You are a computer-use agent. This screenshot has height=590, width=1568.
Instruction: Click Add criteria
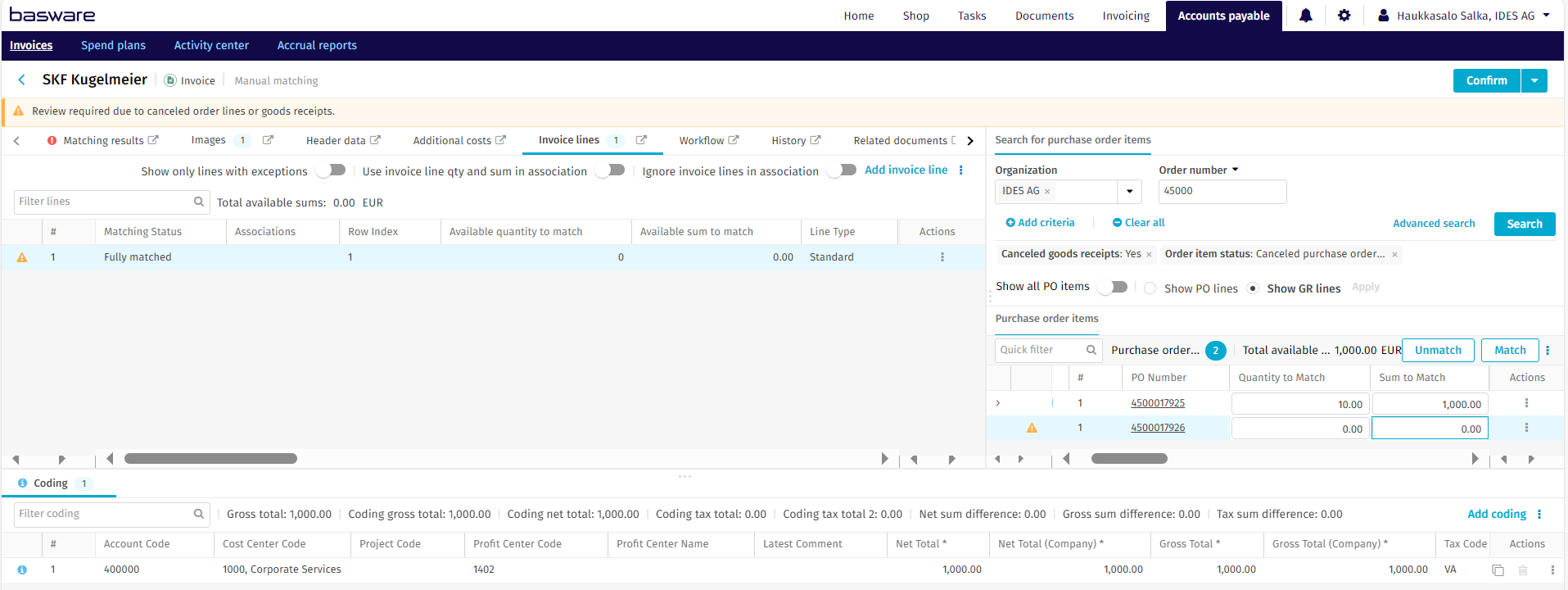pyautogui.click(x=1040, y=223)
